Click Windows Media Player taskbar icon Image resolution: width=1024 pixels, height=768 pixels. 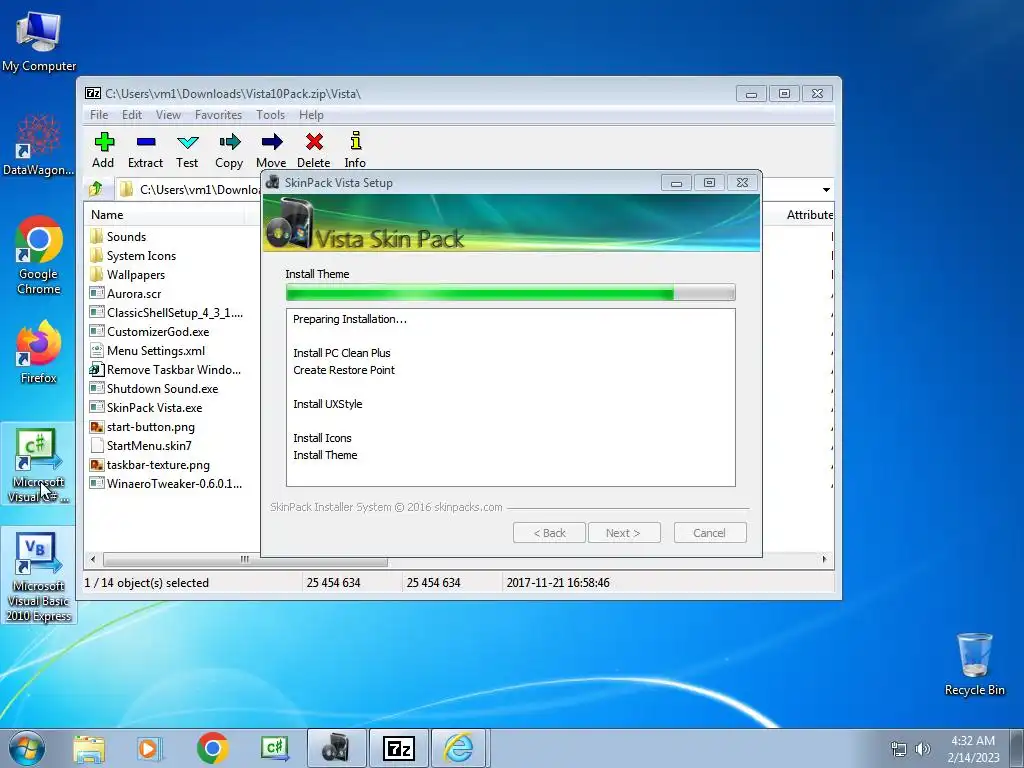(150, 748)
